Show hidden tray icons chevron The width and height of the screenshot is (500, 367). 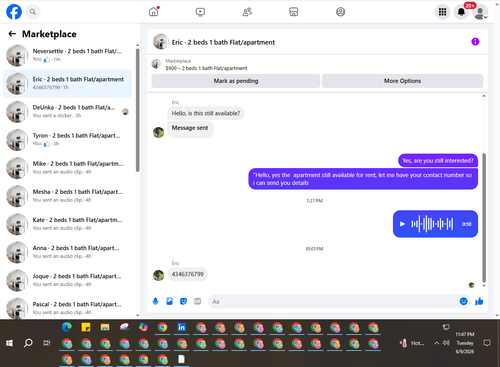click(x=436, y=343)
